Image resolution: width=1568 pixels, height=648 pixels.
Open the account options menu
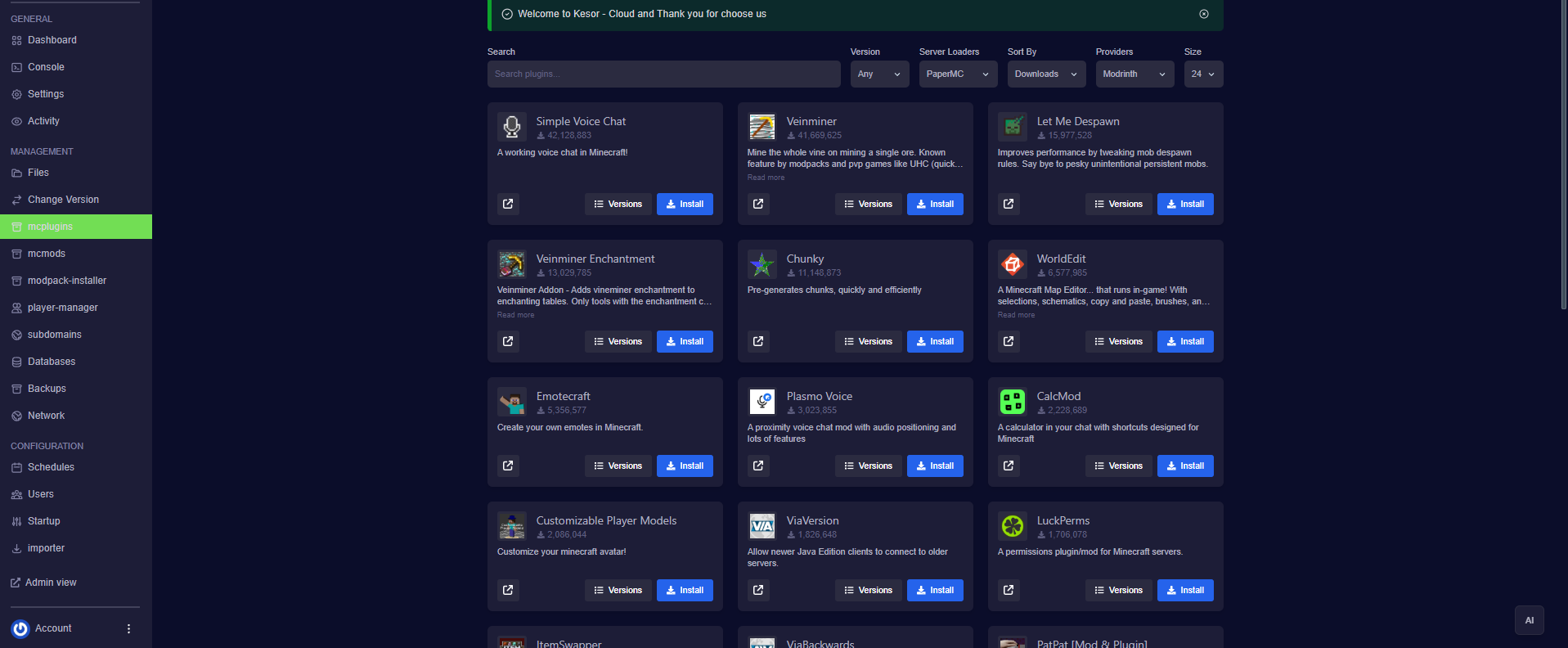pos(128,628)
